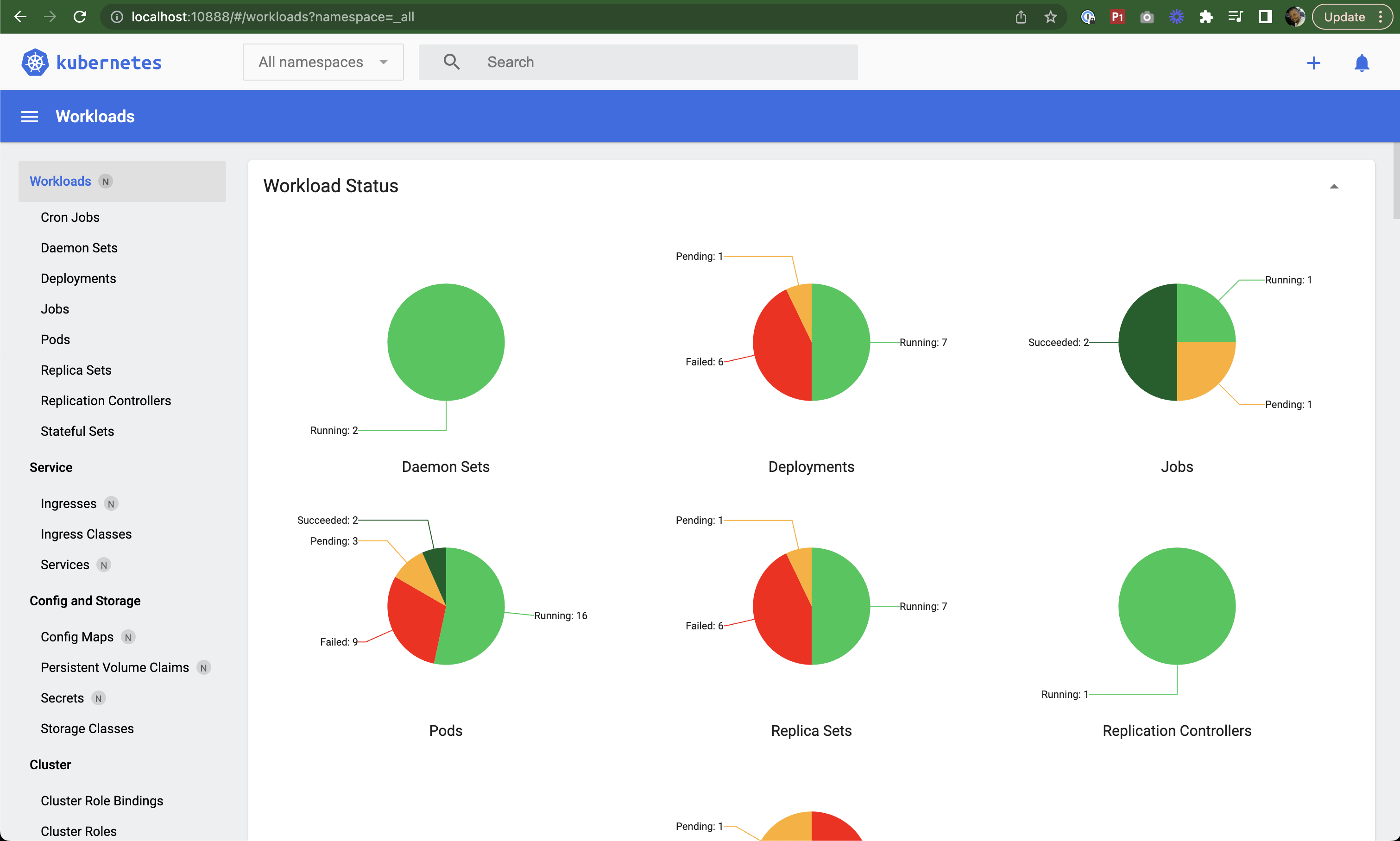Click the search magnifier icon
The height and width of the screenshot is (841, 1400).
pos(451,62)
